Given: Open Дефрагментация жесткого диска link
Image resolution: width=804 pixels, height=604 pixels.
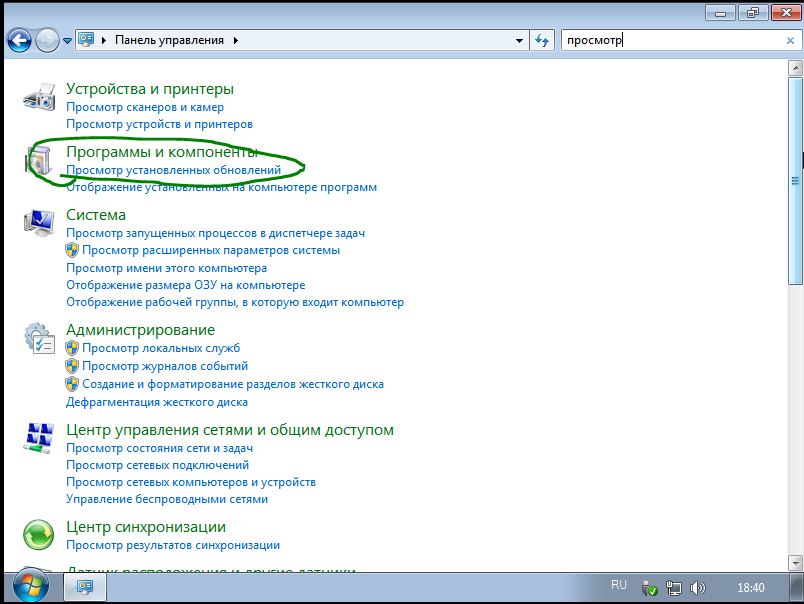Looking at the screenshot, I should point(156,402).
